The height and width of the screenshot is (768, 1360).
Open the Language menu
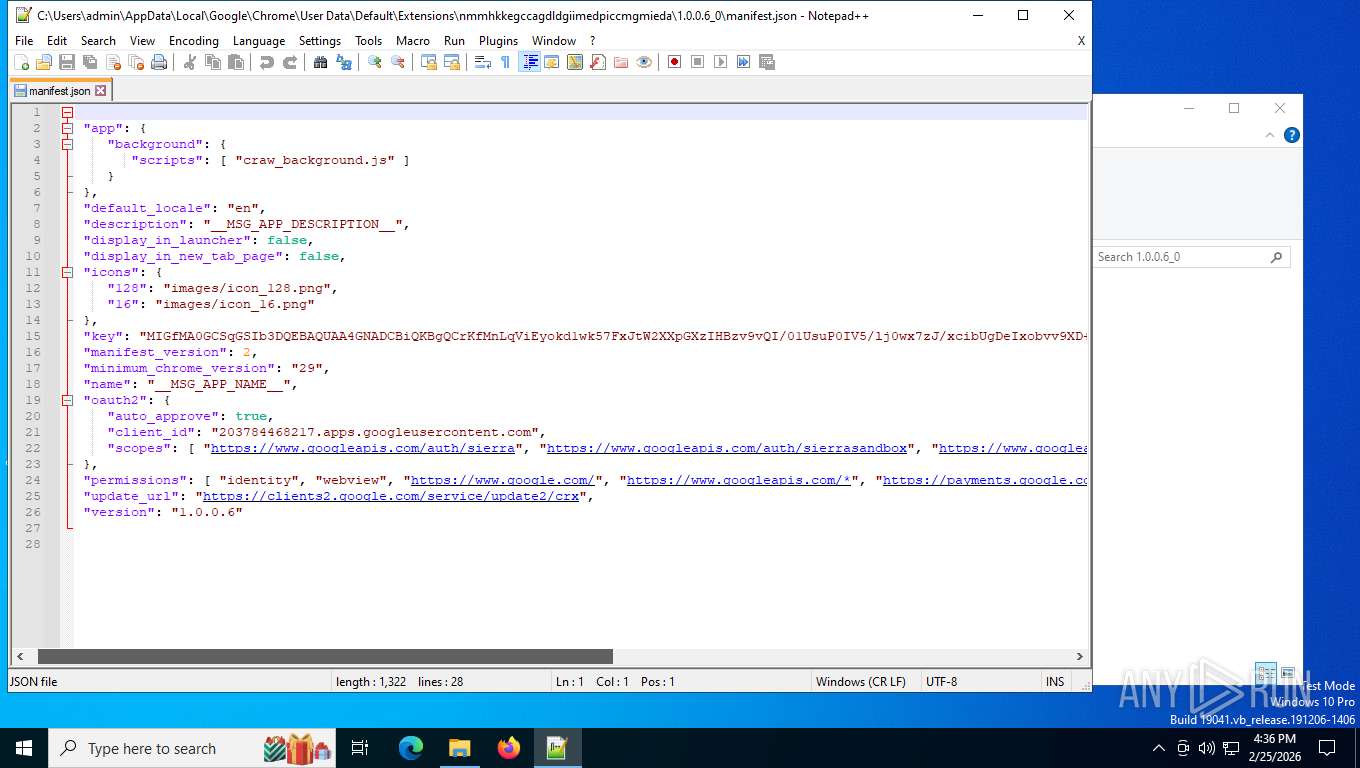259,41
